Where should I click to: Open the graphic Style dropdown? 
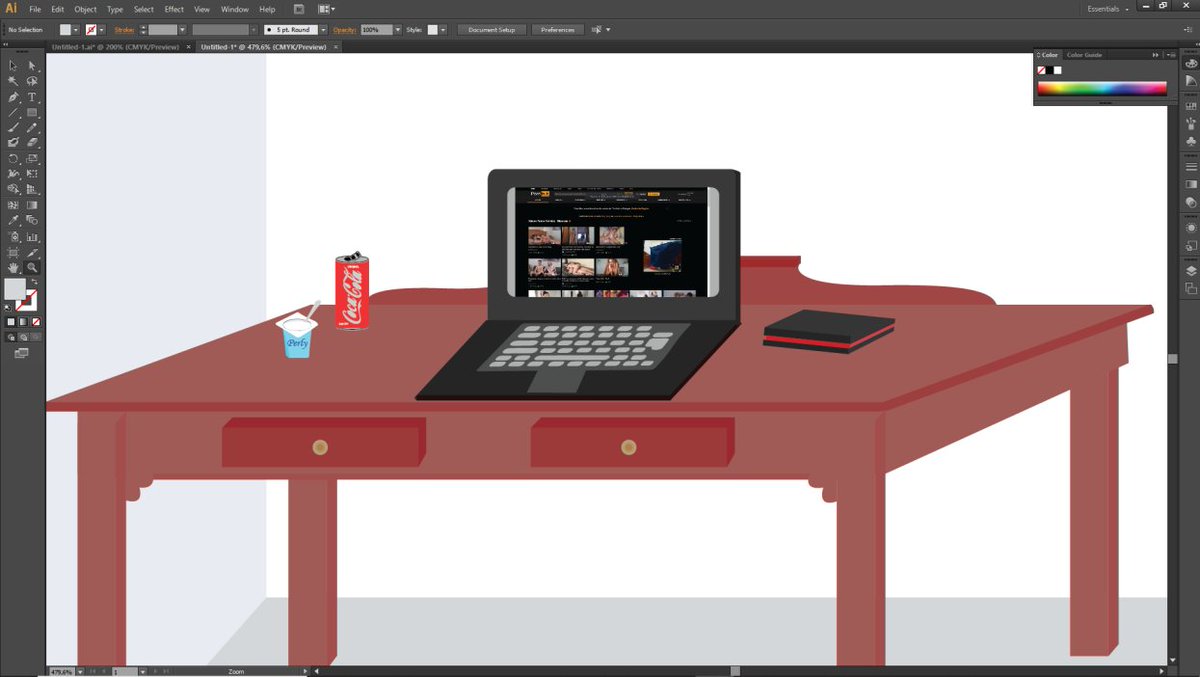[443, 30]
